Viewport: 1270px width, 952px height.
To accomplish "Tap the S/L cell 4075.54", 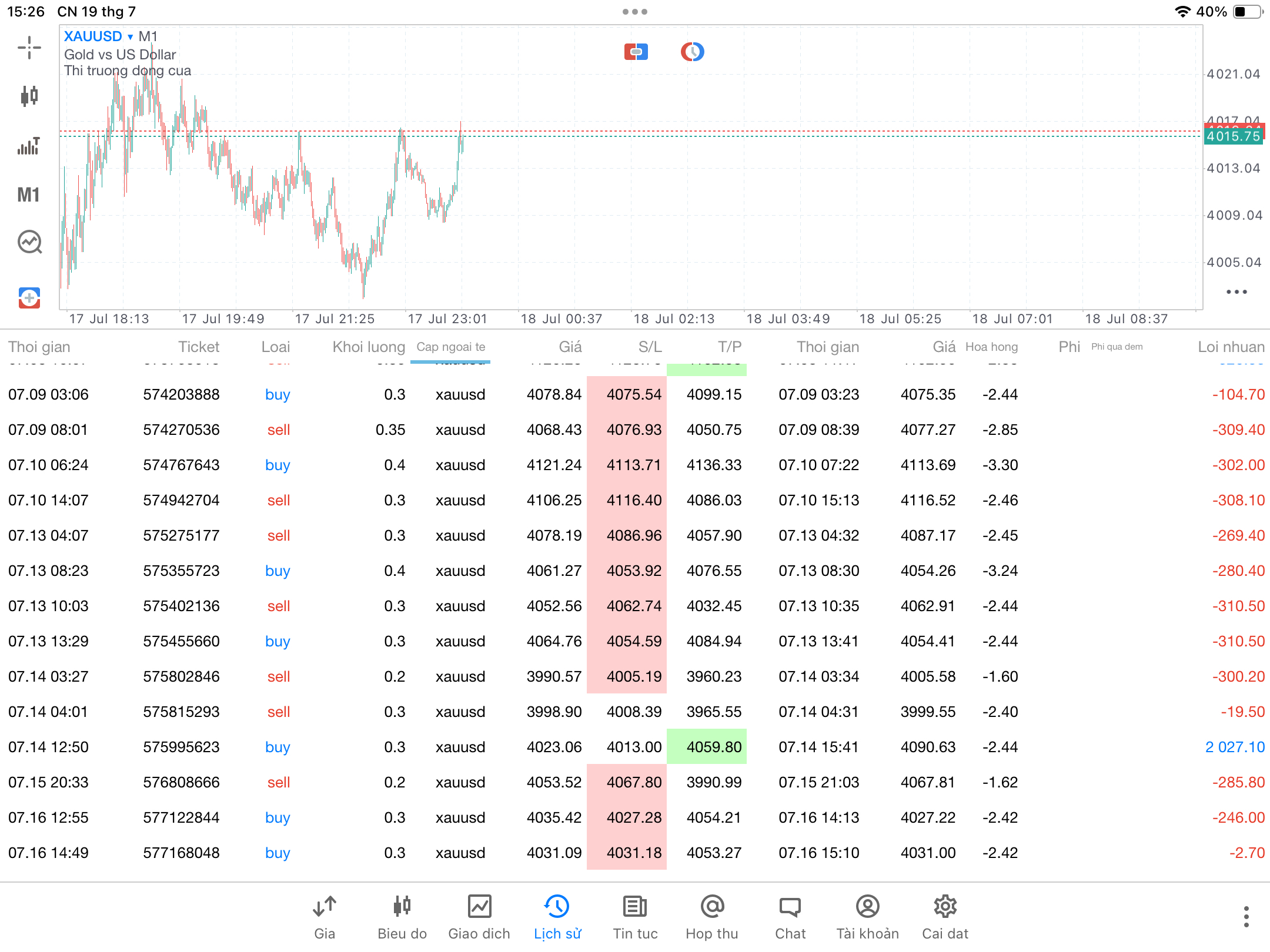I will (x=627, y=394).
